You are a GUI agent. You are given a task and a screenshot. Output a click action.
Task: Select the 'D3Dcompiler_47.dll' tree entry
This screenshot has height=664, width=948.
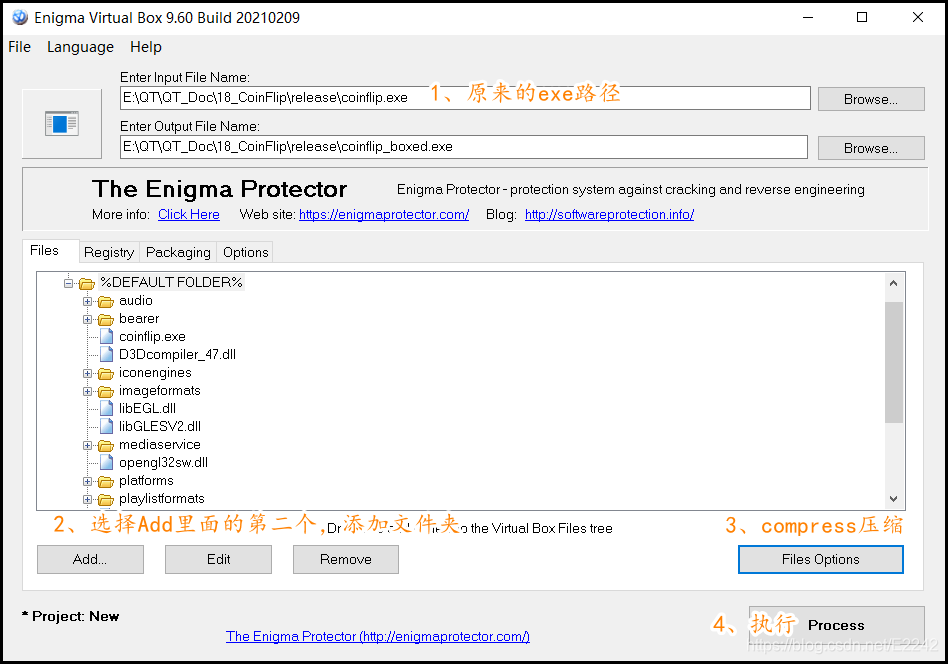(177, 354)
